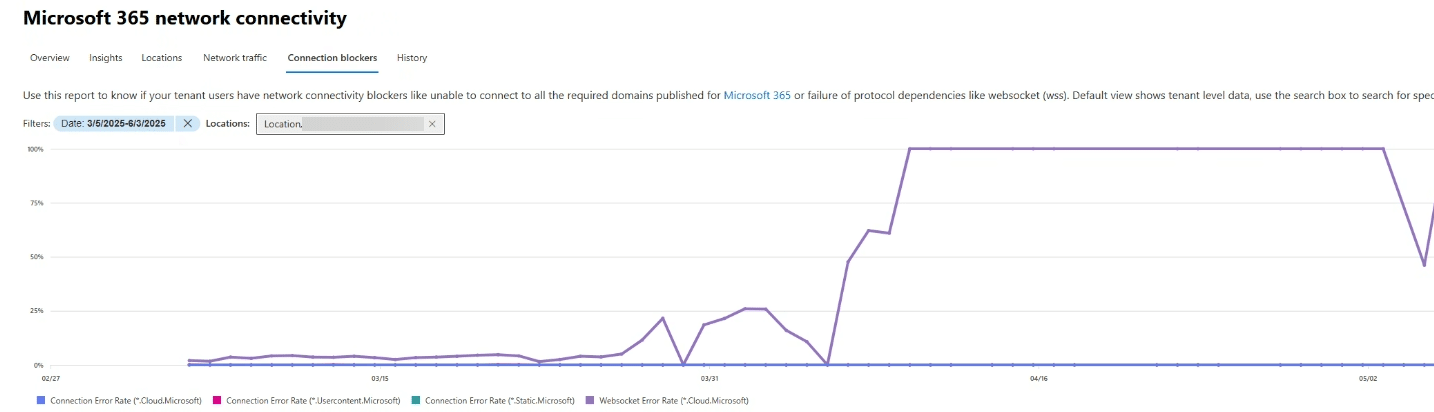Toggle Connection Error Rate (*.Static.Microsoft) series label
This screenshot has width=1434, height=412.
point(499,401)
